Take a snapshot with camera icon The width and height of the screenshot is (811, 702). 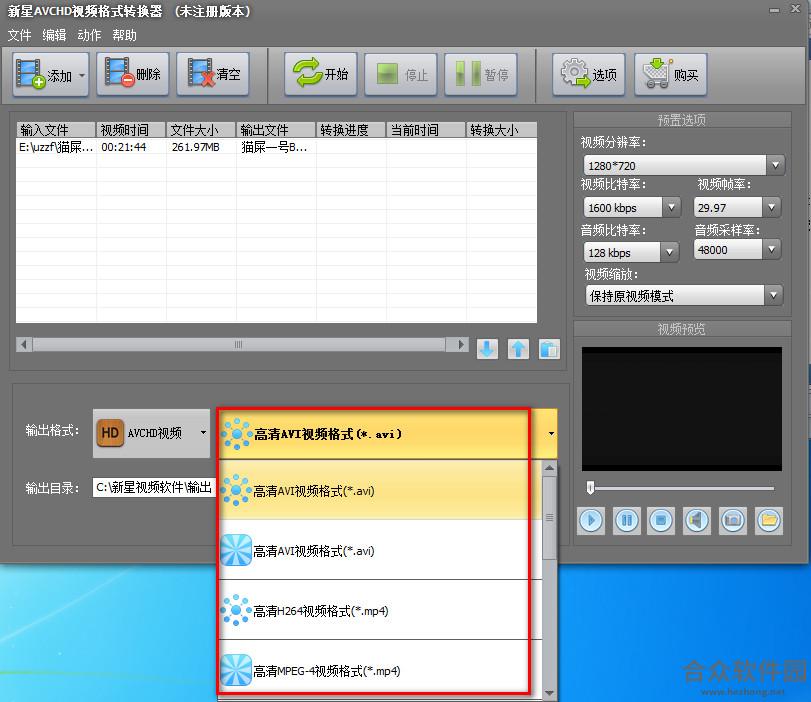(x=733, y=520)
